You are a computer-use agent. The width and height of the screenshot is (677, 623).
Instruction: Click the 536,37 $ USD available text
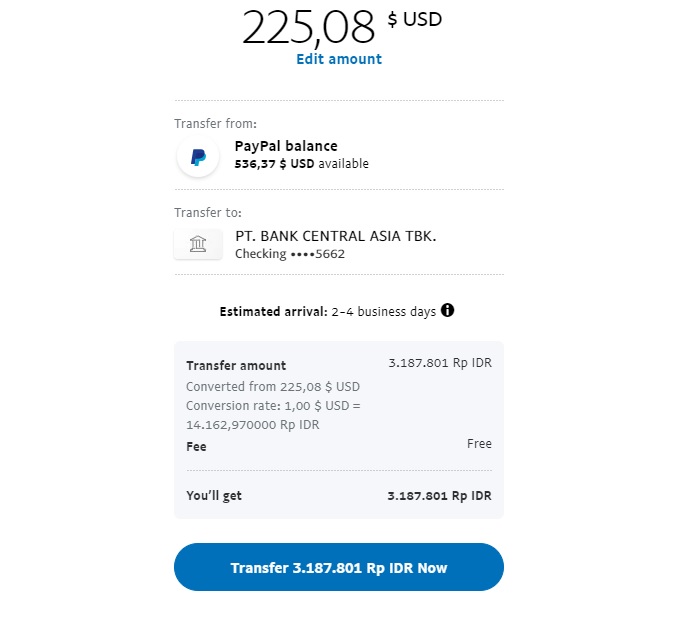pos(301,164)
